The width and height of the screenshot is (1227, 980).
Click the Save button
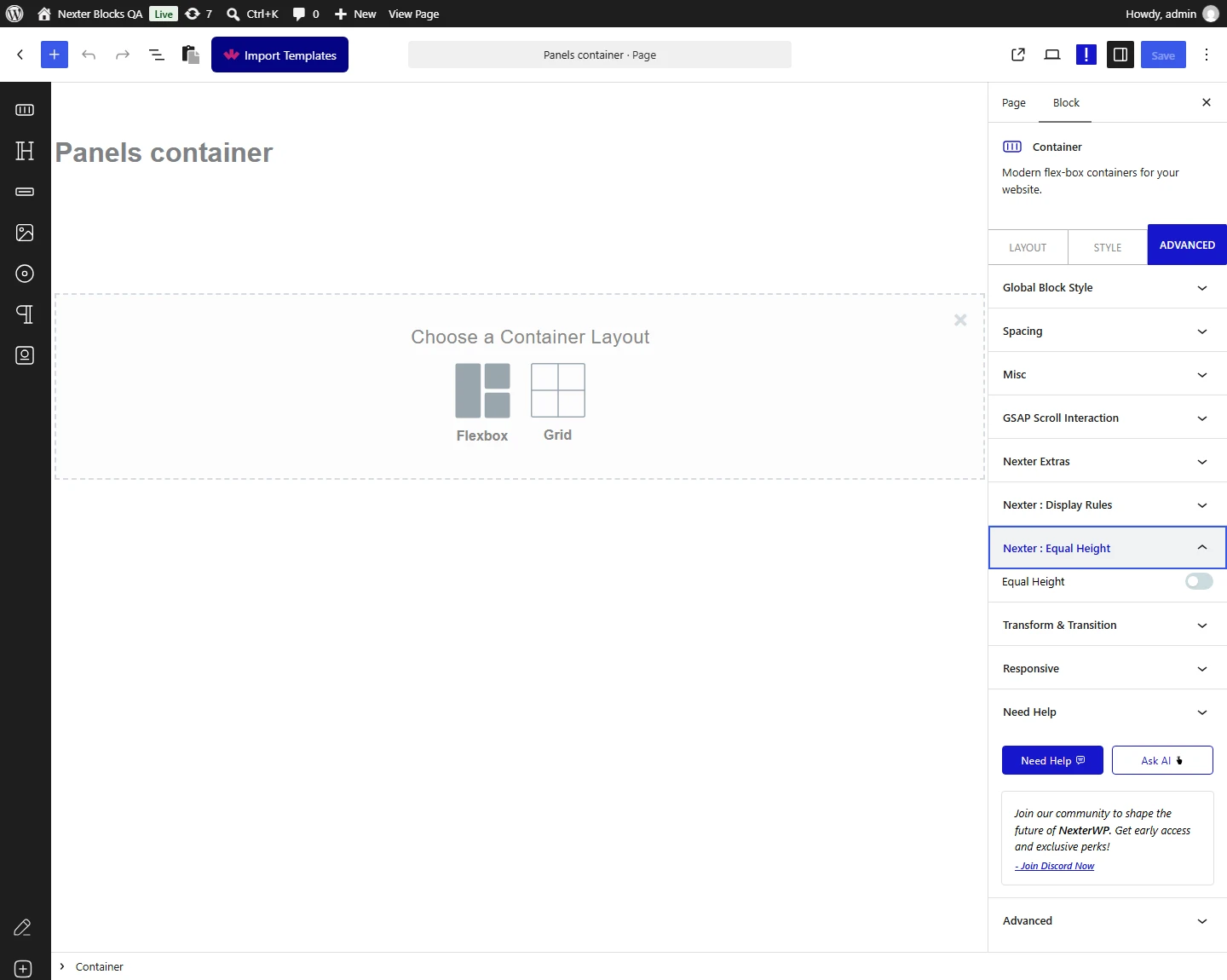(1163, 55)
